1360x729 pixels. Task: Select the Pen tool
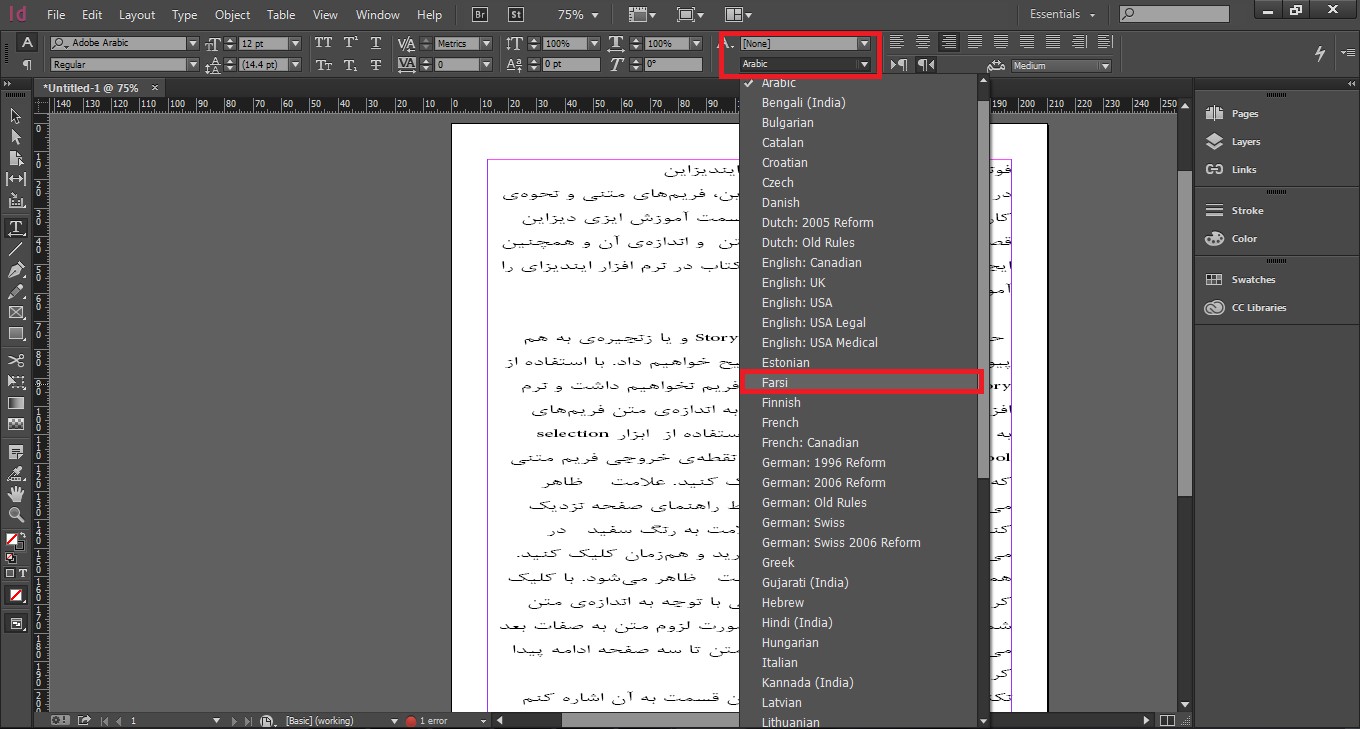pyautogui.click(x=16, y=270)
